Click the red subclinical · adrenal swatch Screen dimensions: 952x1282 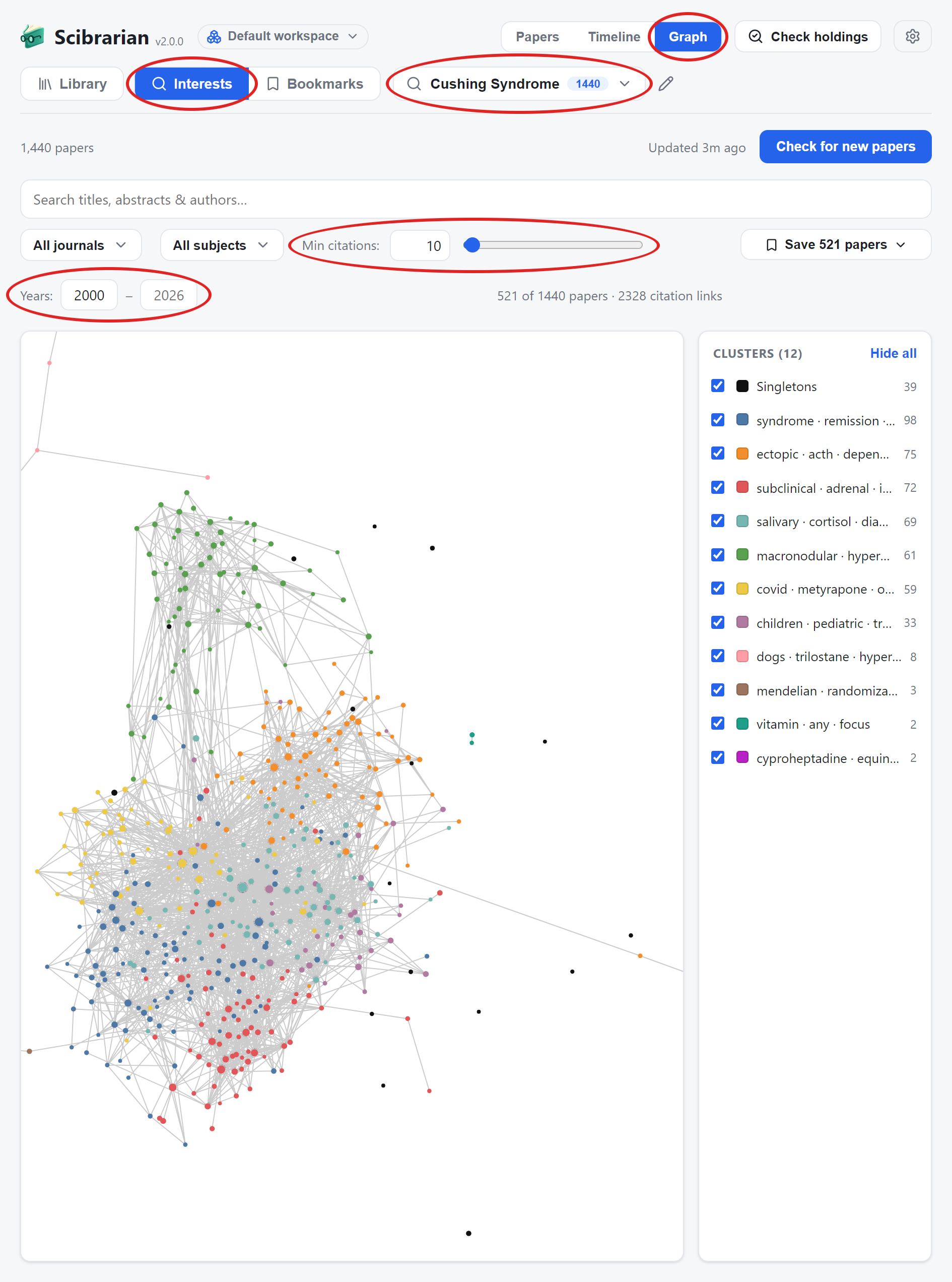tap(742, 488)
